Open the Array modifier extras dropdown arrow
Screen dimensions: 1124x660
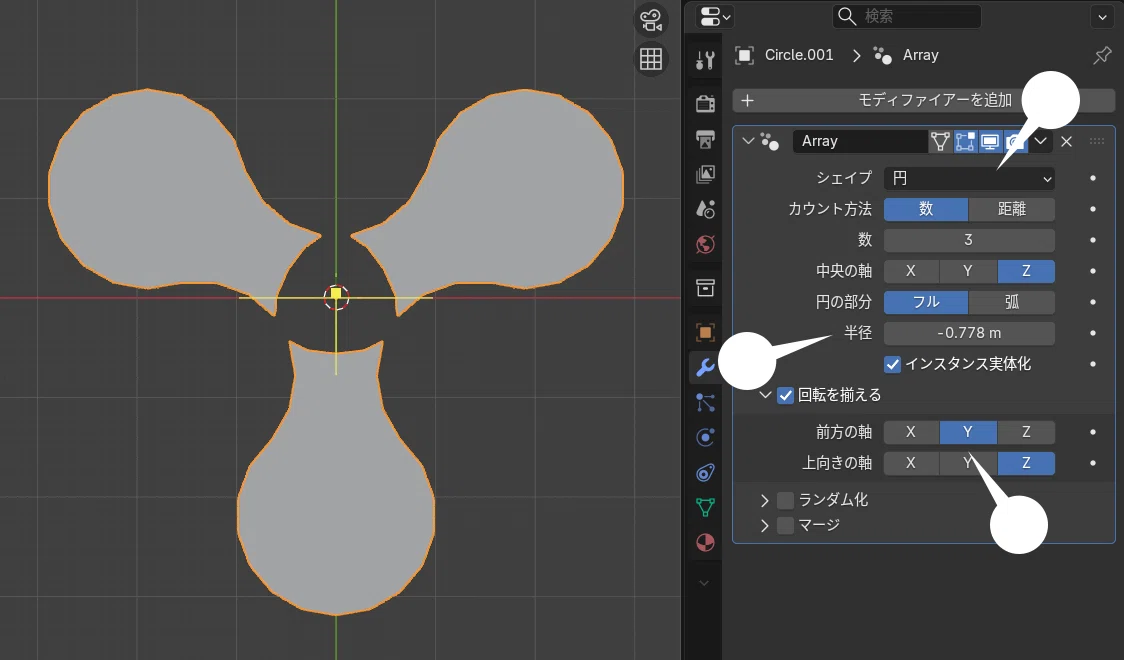click(x=1040, y=141)
